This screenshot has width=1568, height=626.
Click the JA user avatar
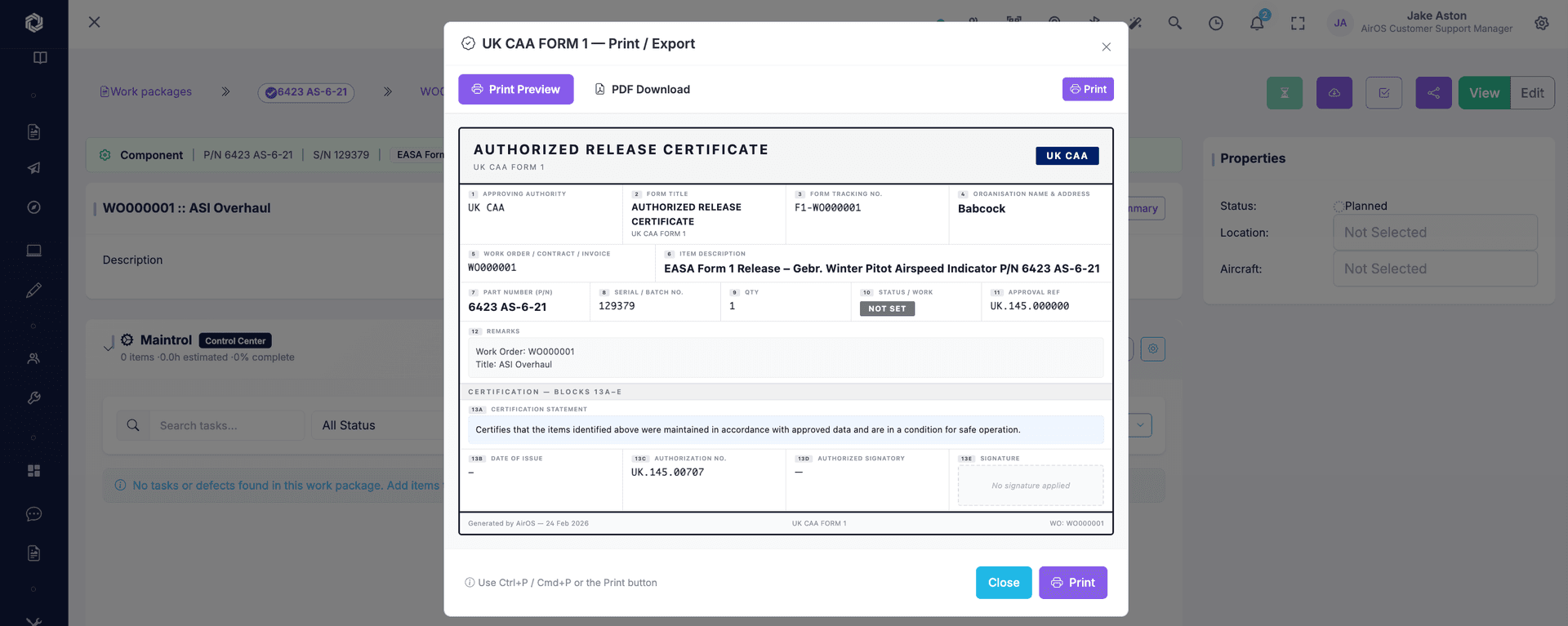[x=1340, y=23]
